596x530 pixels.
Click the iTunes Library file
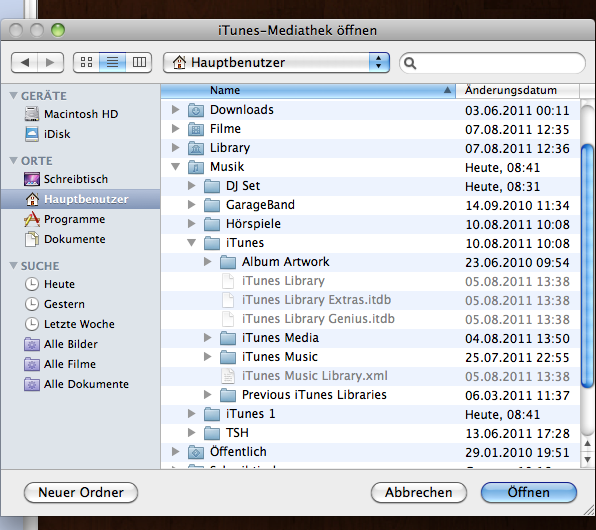tap(370, 281)
